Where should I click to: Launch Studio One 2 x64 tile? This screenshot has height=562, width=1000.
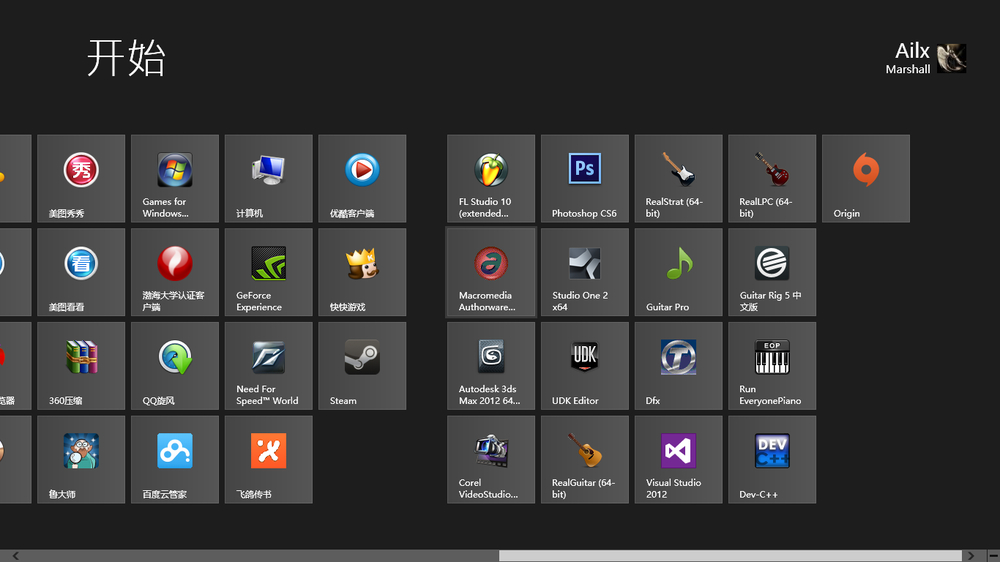pos(585,272)
